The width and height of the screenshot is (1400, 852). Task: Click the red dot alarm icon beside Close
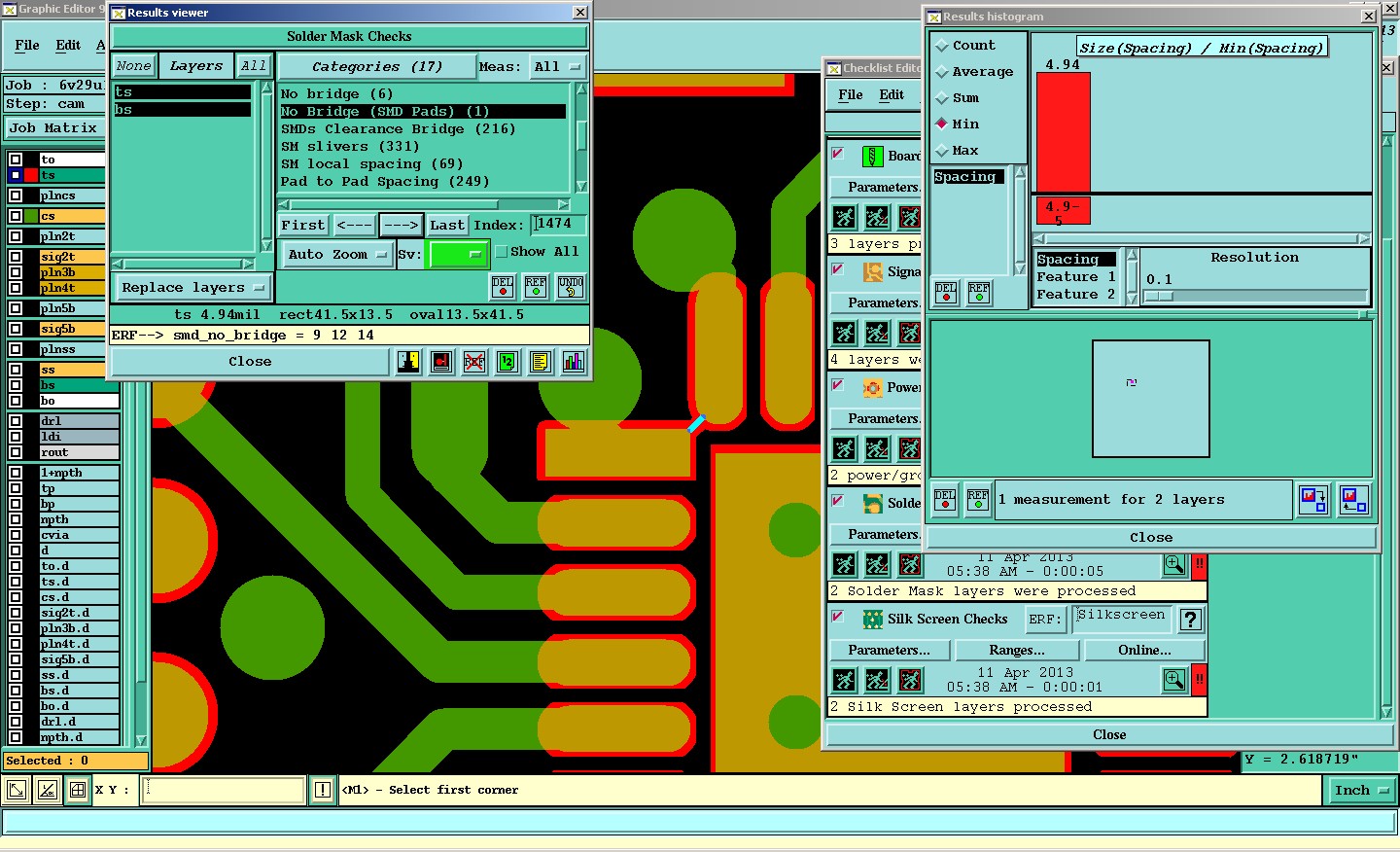pyautogui.click(x=441, y=362)
